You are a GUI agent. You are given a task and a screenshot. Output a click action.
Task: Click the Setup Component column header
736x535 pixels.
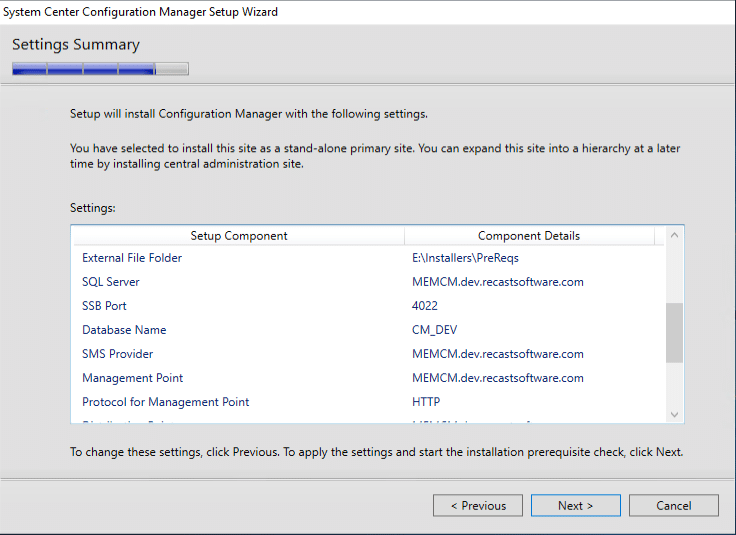pyautogui.click(x=238, y=236)
